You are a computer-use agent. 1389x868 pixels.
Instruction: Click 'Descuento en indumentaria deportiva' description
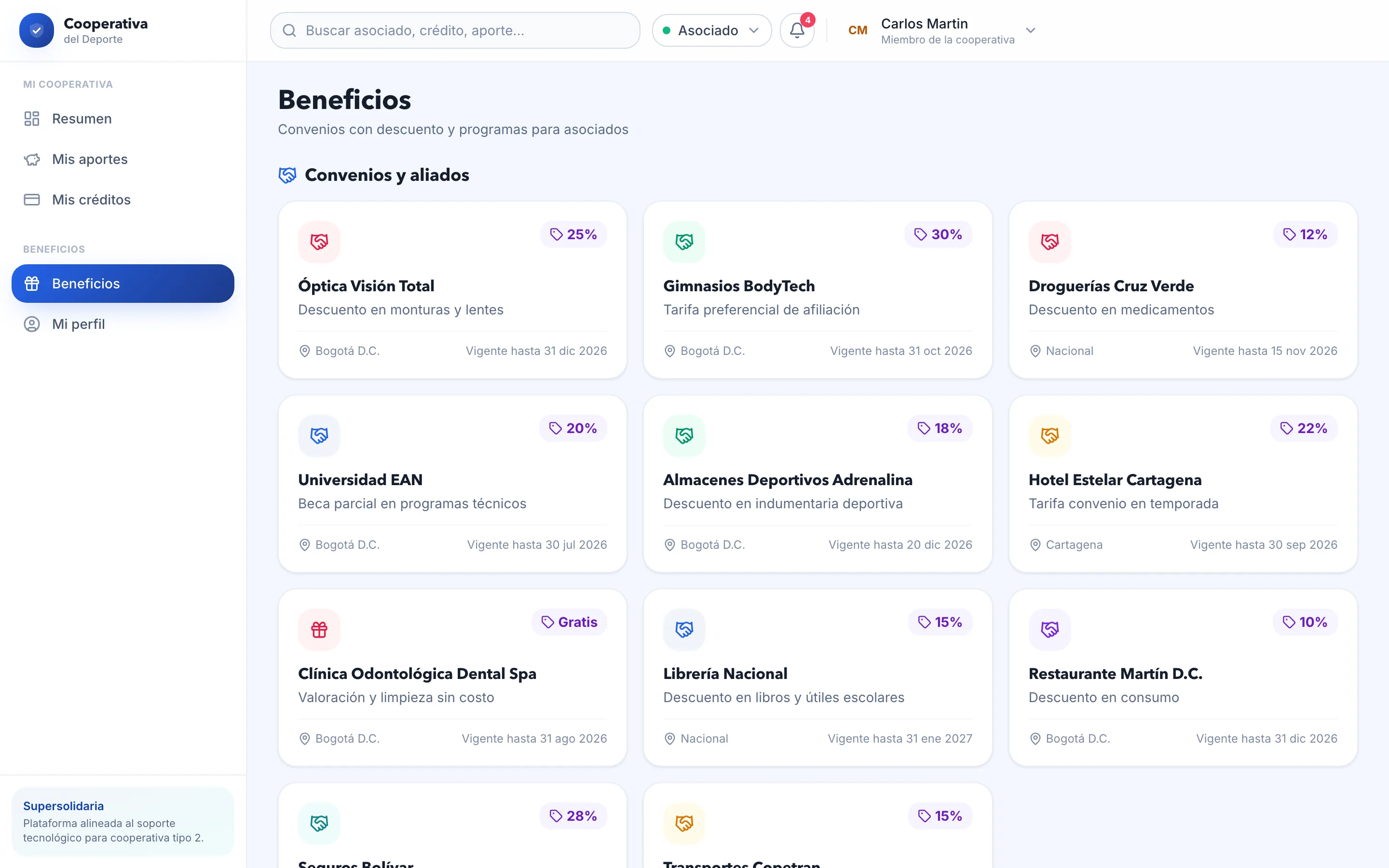(x=783, y=503)
